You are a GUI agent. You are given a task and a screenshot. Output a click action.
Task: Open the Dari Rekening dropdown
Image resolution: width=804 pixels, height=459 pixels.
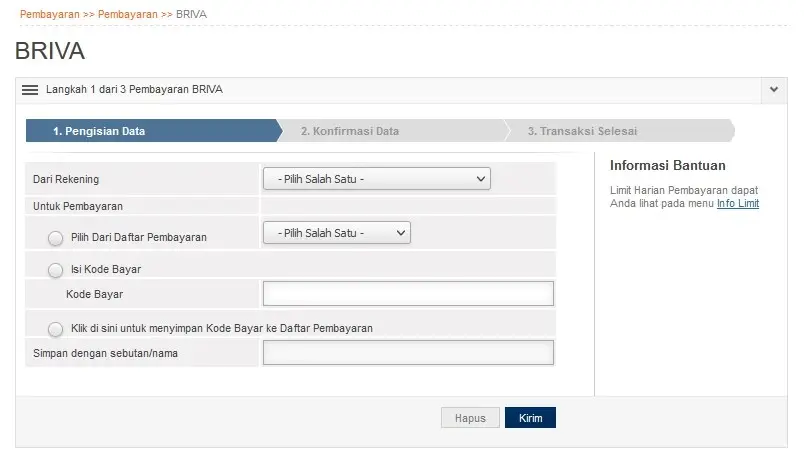coord(376,178)
